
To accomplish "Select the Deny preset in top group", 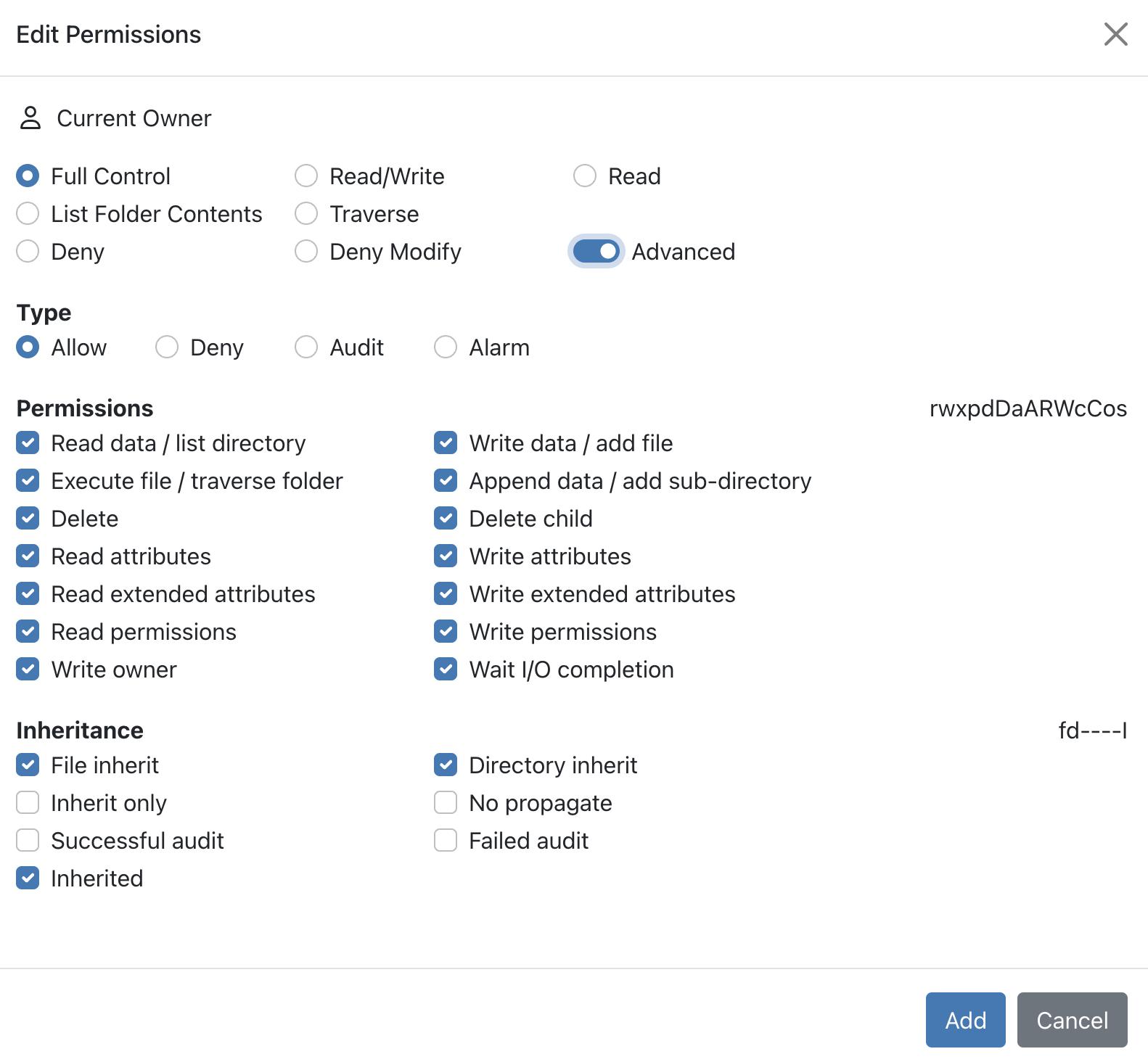I will [28, 251].
